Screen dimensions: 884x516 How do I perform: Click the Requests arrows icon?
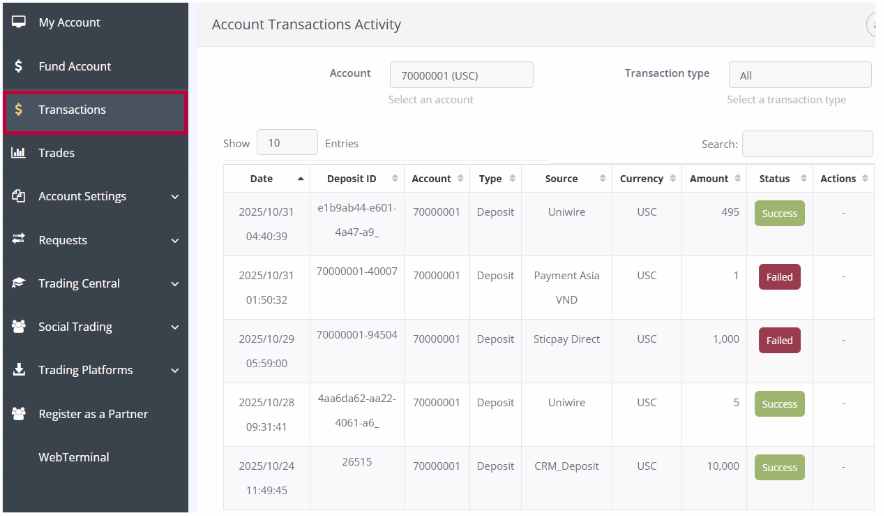[18, 240]
